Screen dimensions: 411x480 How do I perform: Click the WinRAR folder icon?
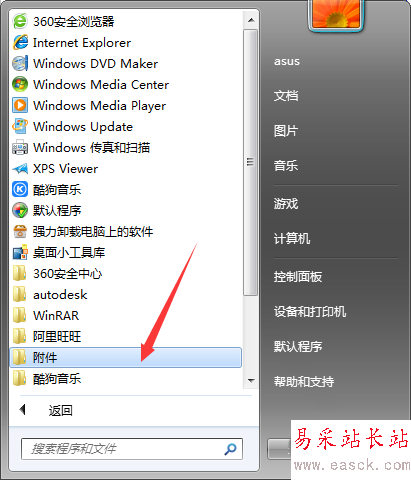coord(19,316)
